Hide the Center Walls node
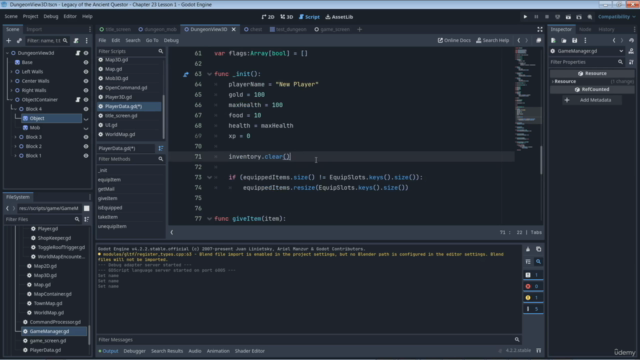 (x=86, y=81)
